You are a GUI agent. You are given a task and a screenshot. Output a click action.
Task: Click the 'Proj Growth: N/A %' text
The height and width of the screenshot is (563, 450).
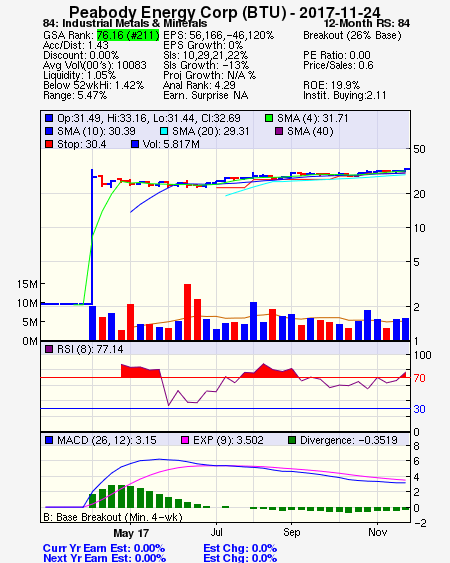click(209, 75)
